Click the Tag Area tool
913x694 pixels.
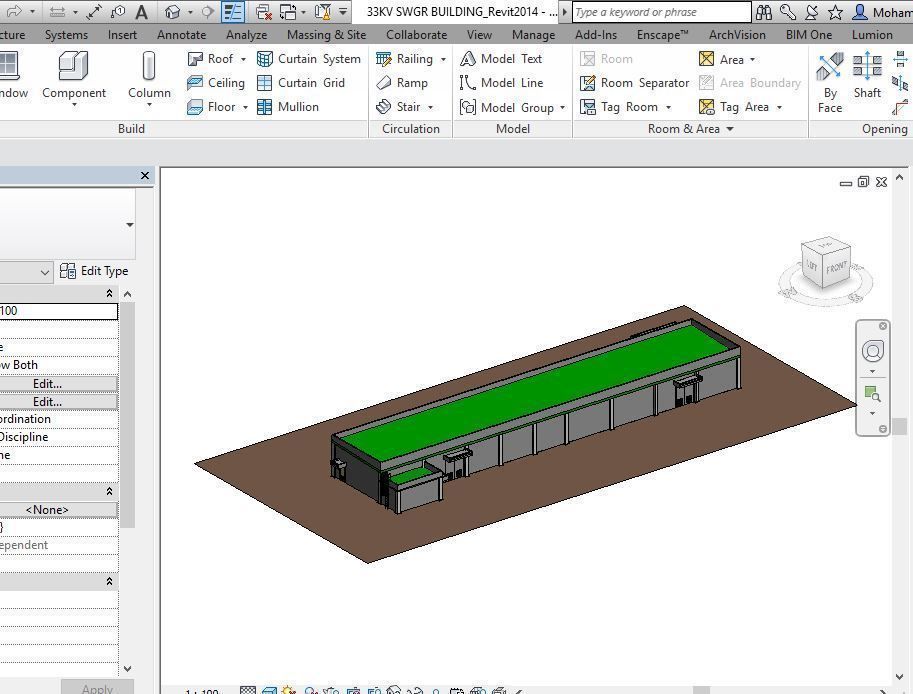pos(734,107)
